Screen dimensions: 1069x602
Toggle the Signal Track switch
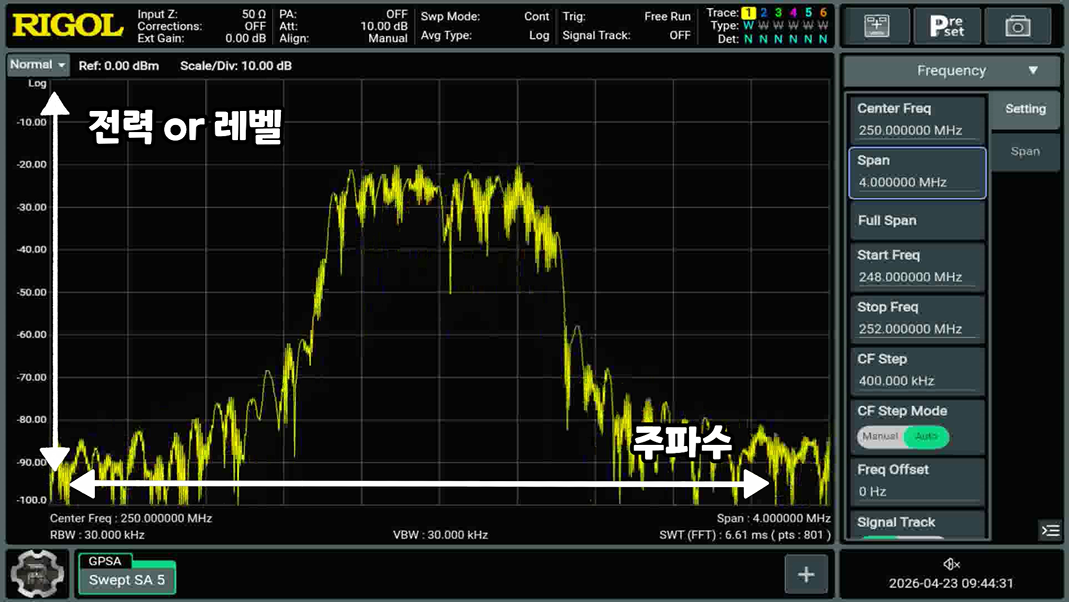click(x=901, y=537)
